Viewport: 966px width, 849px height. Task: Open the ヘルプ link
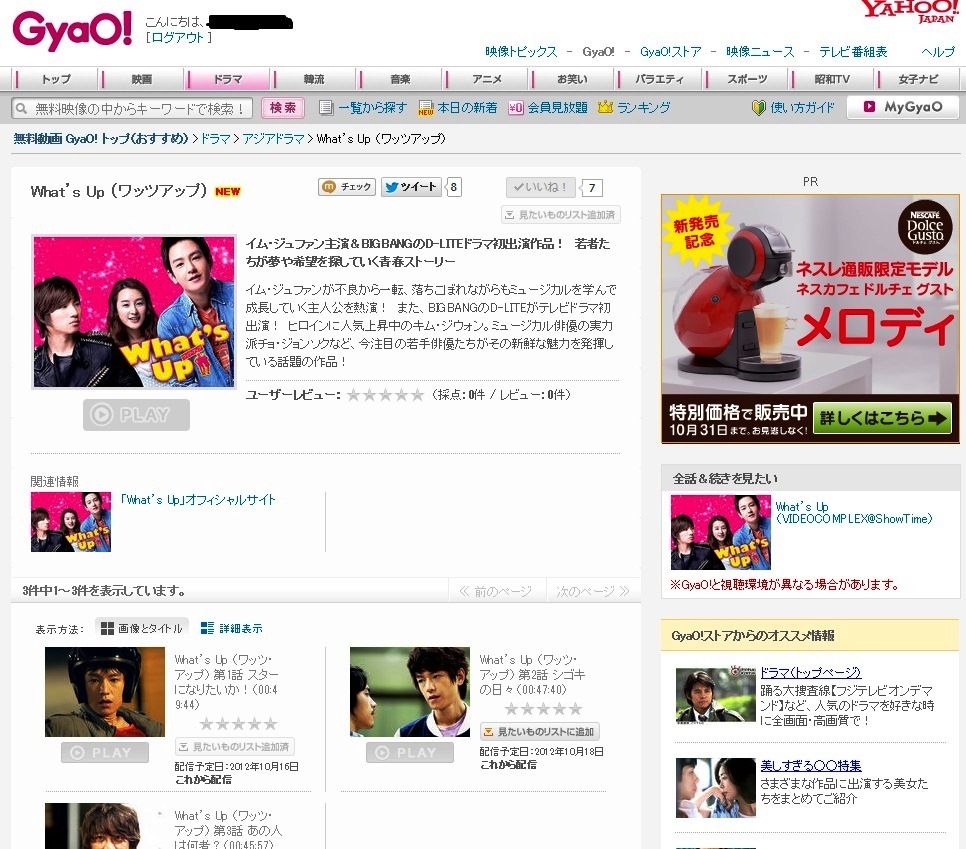point(938,52)
